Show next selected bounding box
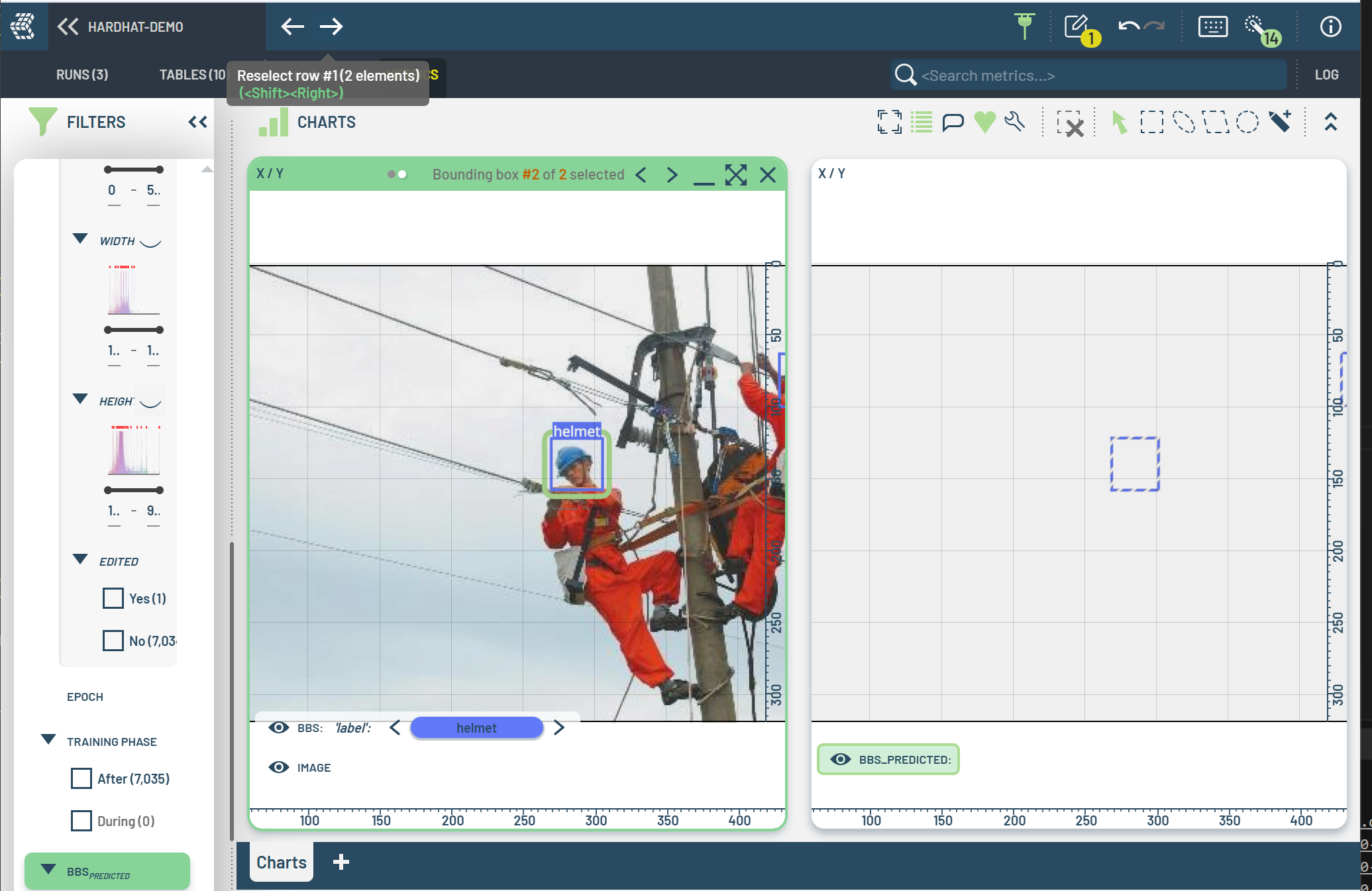 [x=672, y=175]
